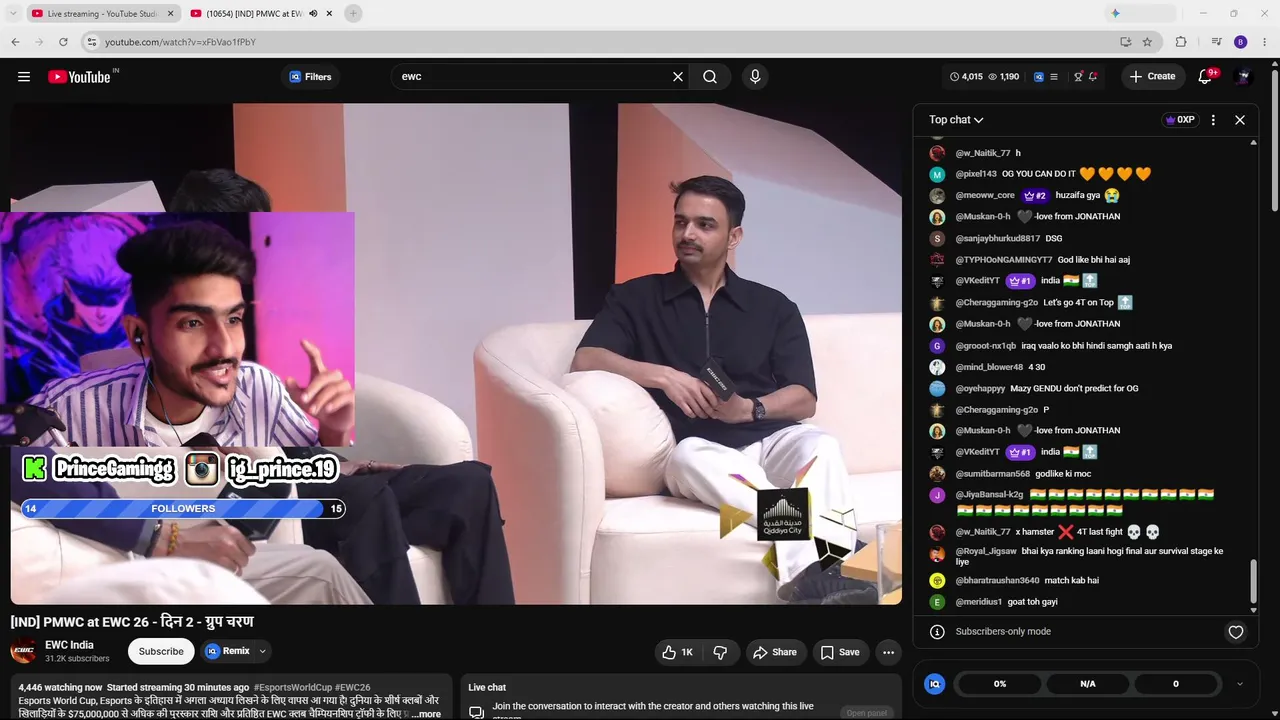Open Chrome media controls icon

[x=1216, y=42]
